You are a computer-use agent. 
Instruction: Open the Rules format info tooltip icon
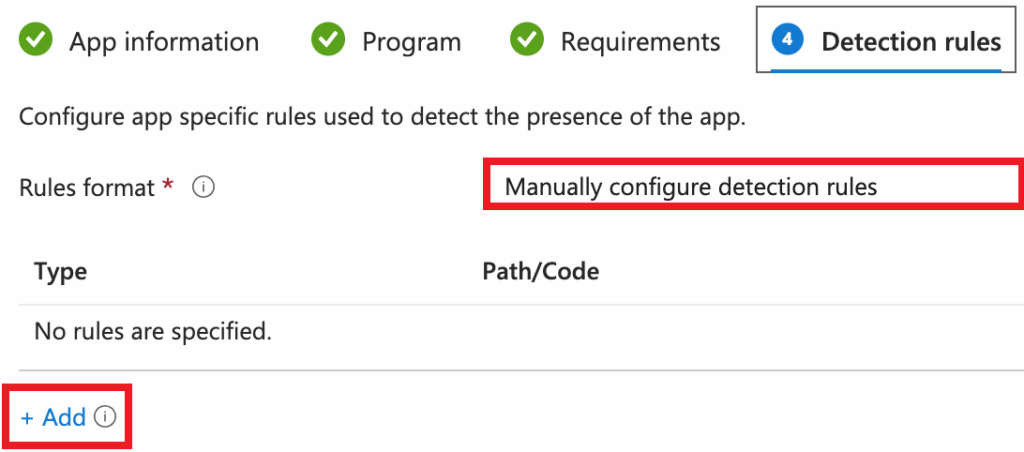point(203,187)
